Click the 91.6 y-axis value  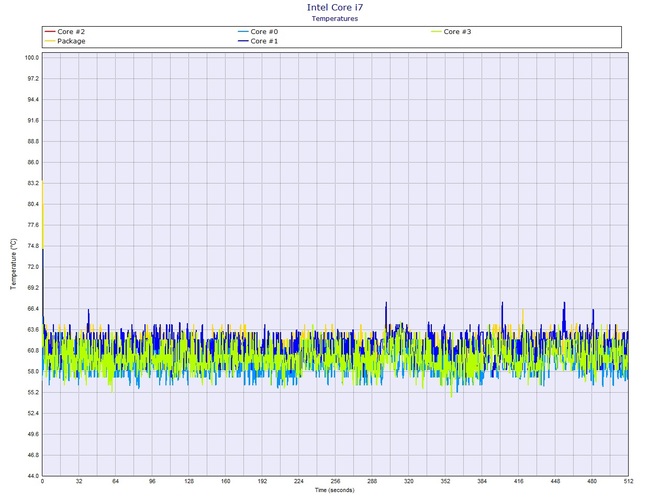coord(33,120)
